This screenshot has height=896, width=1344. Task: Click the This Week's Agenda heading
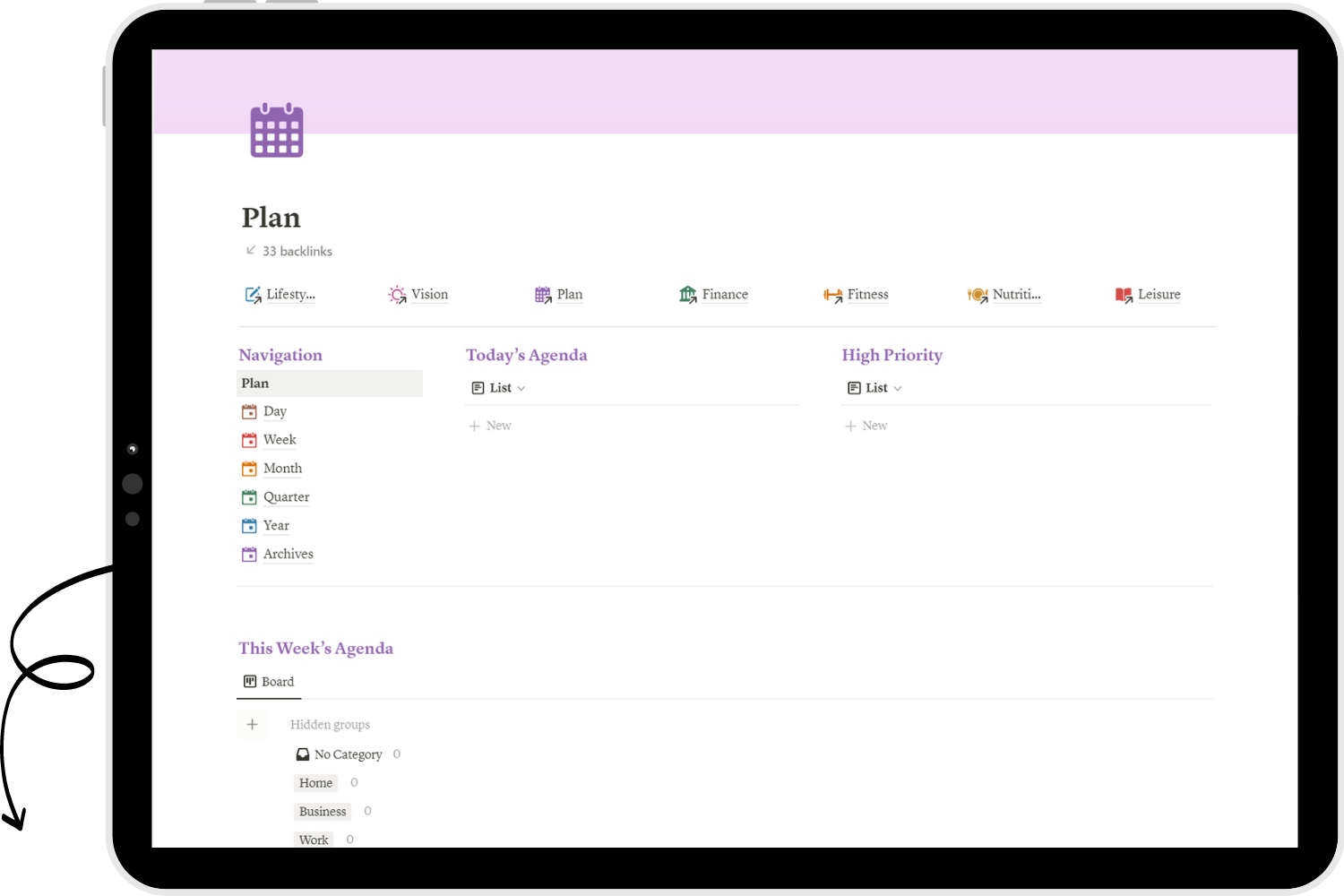(x=315, y=649)
